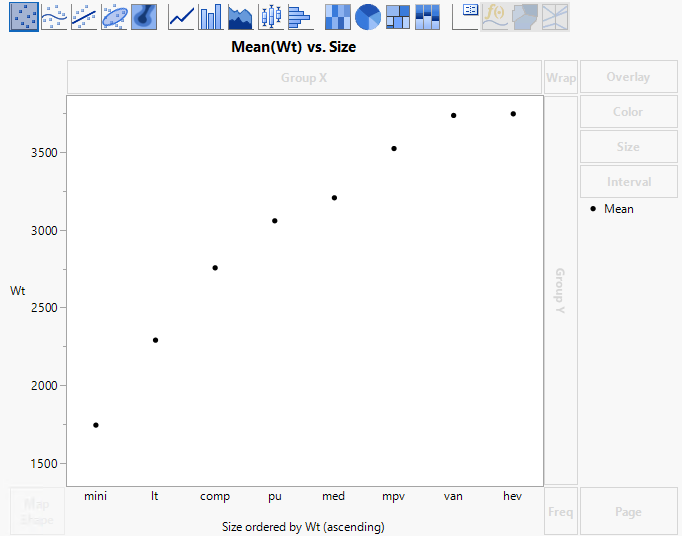The image size is (682, 536).
Task: Select the disabled Parallel plot icon
Action: click(x=555, y=17)
